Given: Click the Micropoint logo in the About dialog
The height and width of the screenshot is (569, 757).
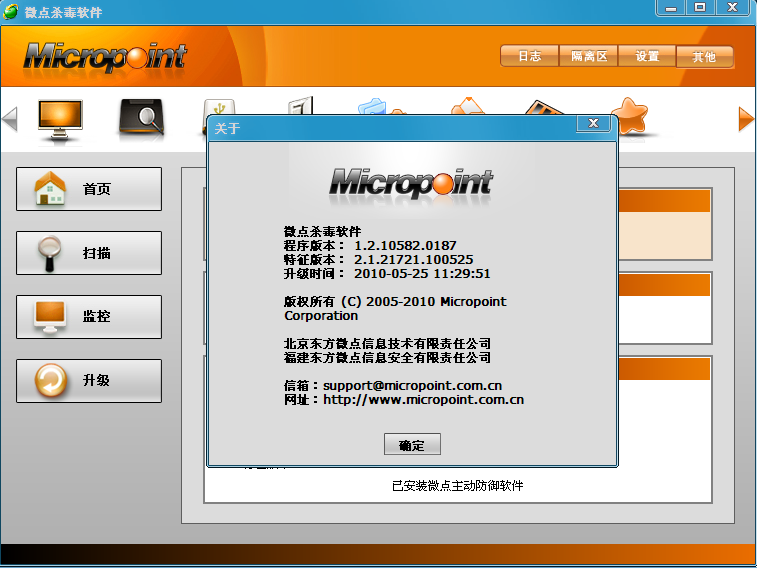Looking at the screenshot, I should click(411, 183).
